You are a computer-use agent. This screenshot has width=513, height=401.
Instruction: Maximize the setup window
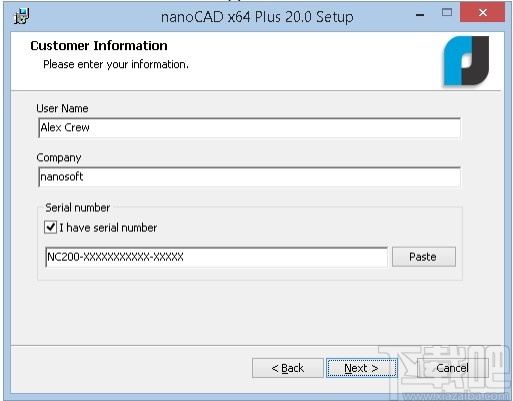447,13
